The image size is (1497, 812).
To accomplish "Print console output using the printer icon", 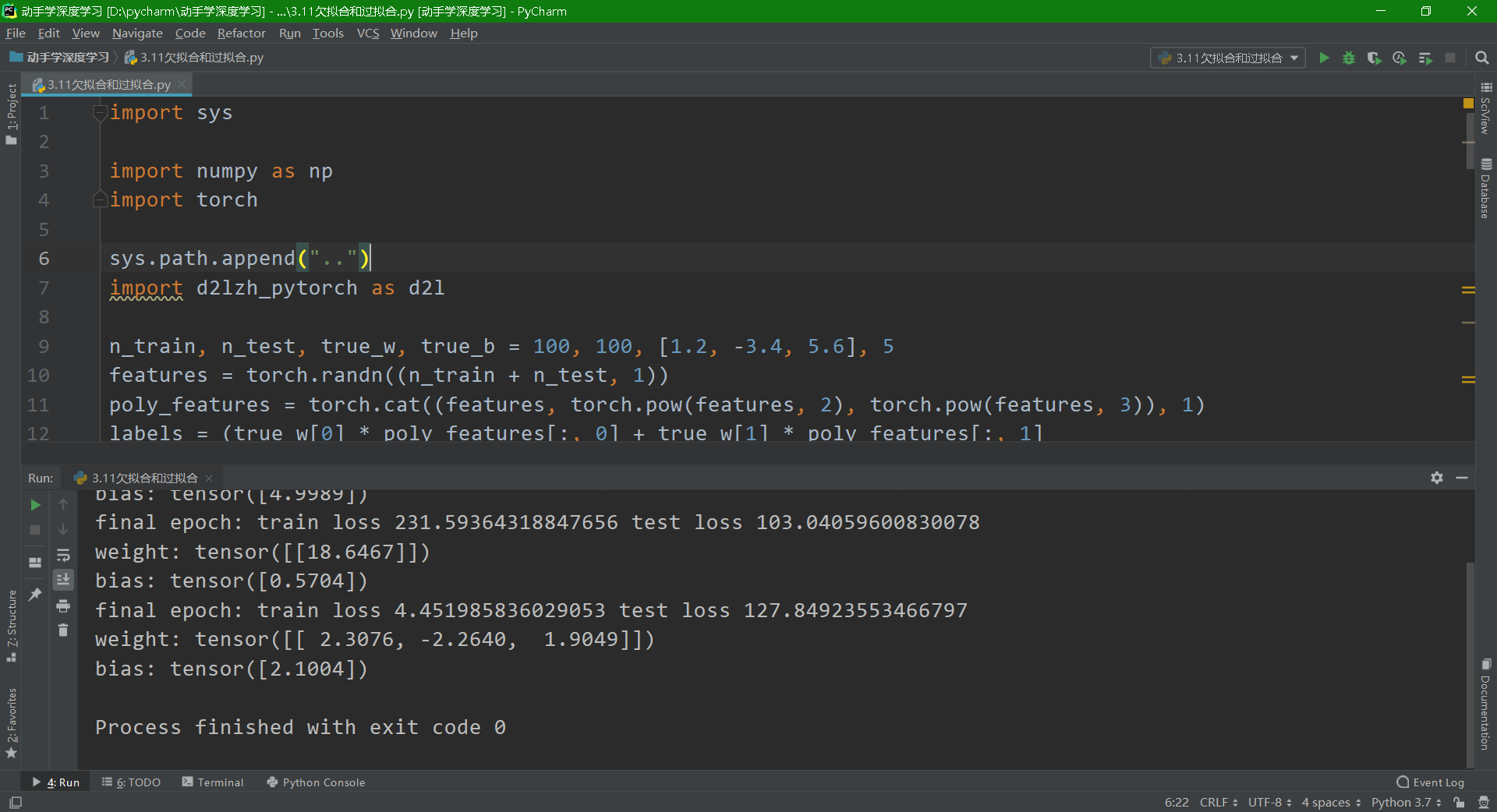I will [x=63, y=607].
